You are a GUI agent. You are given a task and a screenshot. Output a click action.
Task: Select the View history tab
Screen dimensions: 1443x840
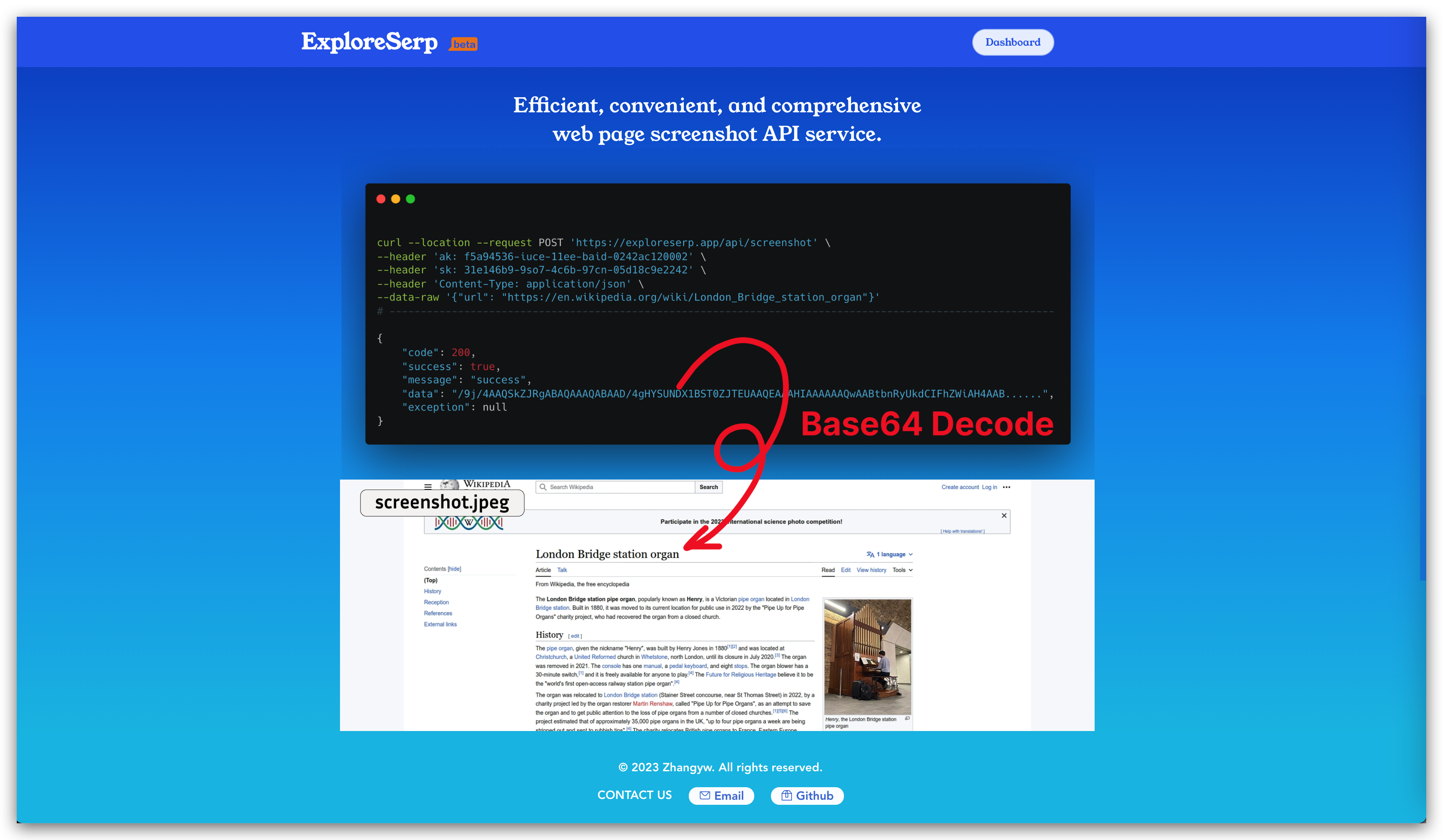[x=871, y=570]
